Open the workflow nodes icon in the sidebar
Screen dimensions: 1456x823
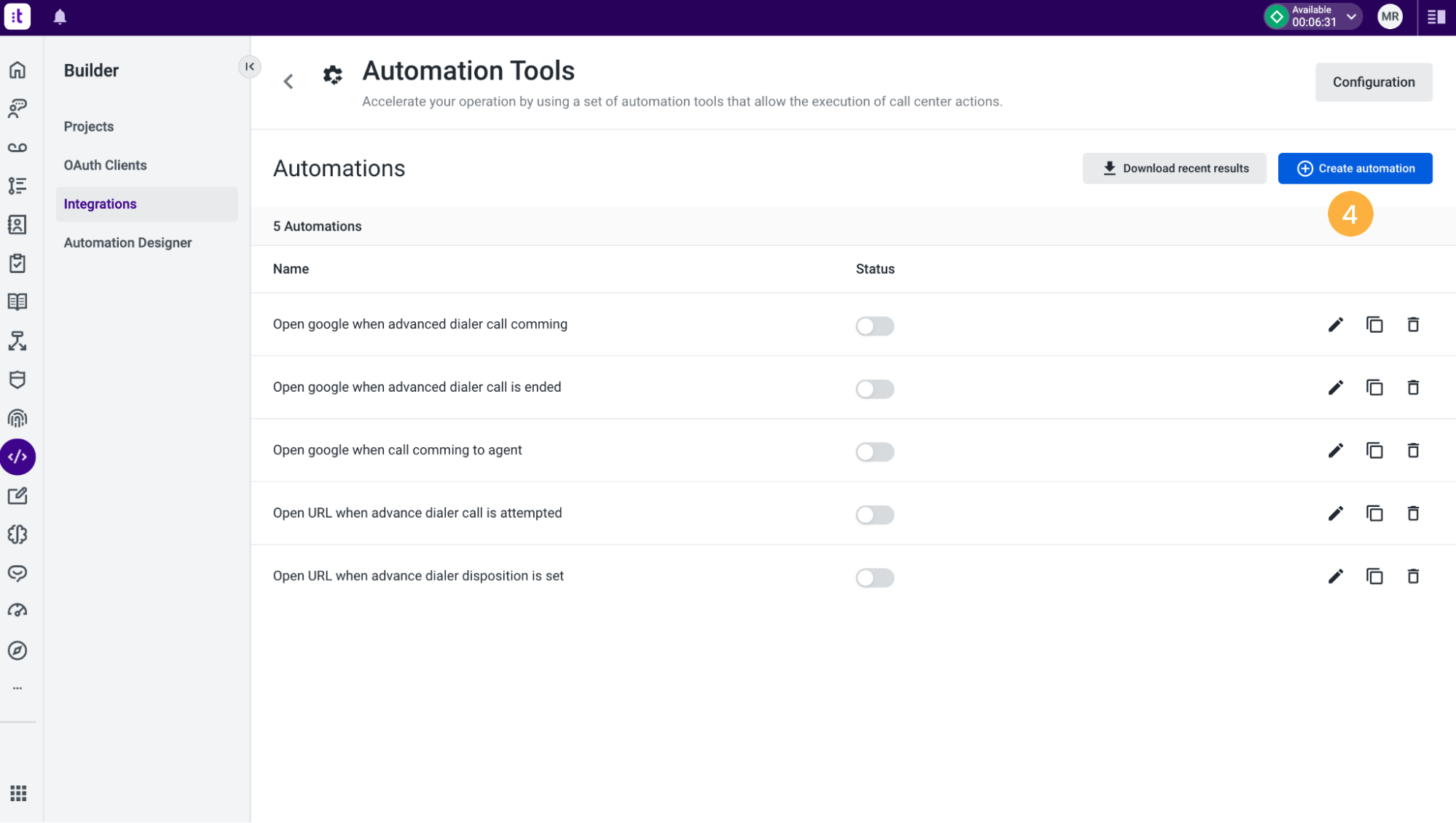point(17,341)
